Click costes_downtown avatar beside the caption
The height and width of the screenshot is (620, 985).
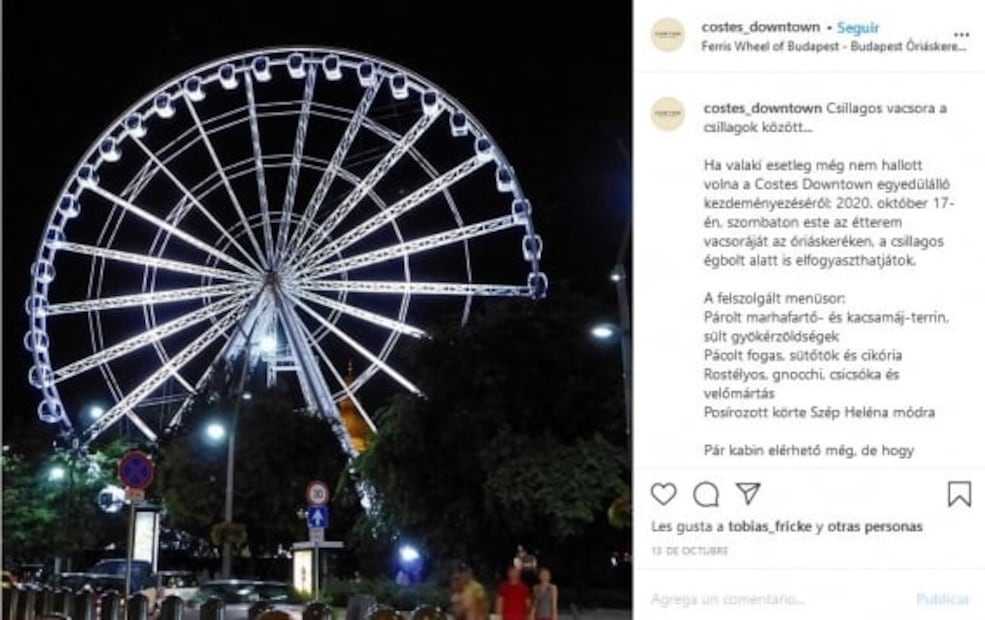click(x=668, y=114)
